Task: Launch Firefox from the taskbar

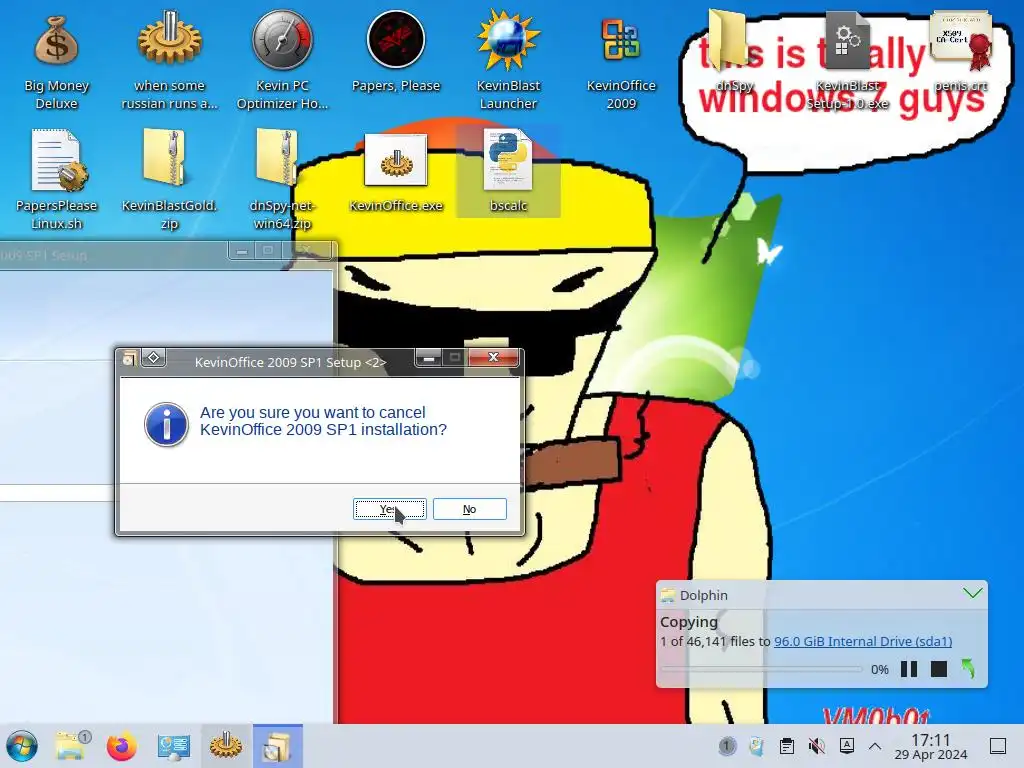Action: (x=121, y=746)
